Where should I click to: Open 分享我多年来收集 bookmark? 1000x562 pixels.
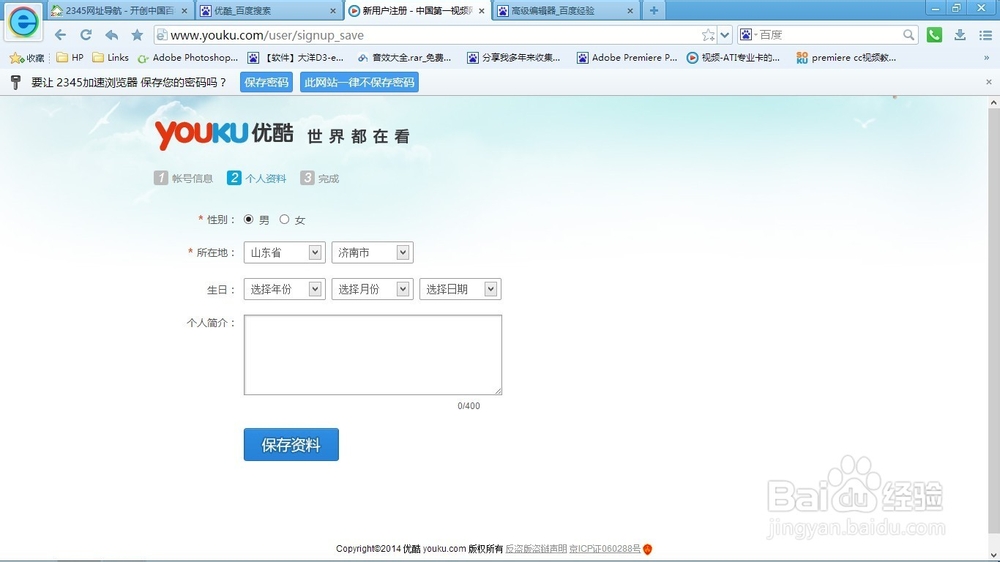click(513, 57)
